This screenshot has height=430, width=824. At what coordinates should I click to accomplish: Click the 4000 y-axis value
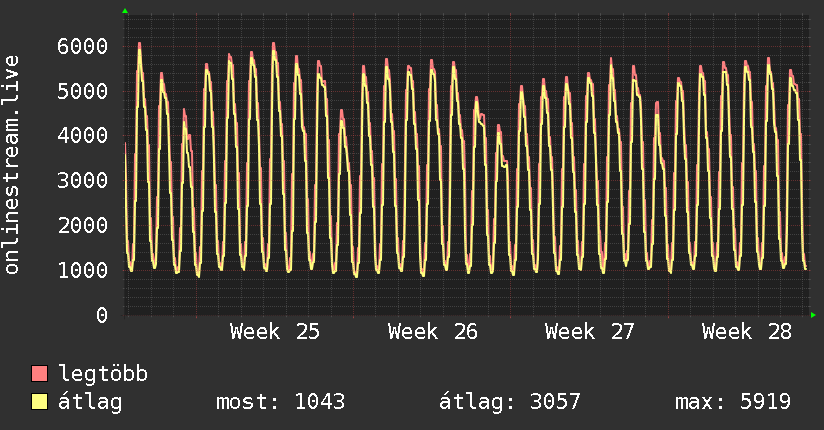point(83,136)
